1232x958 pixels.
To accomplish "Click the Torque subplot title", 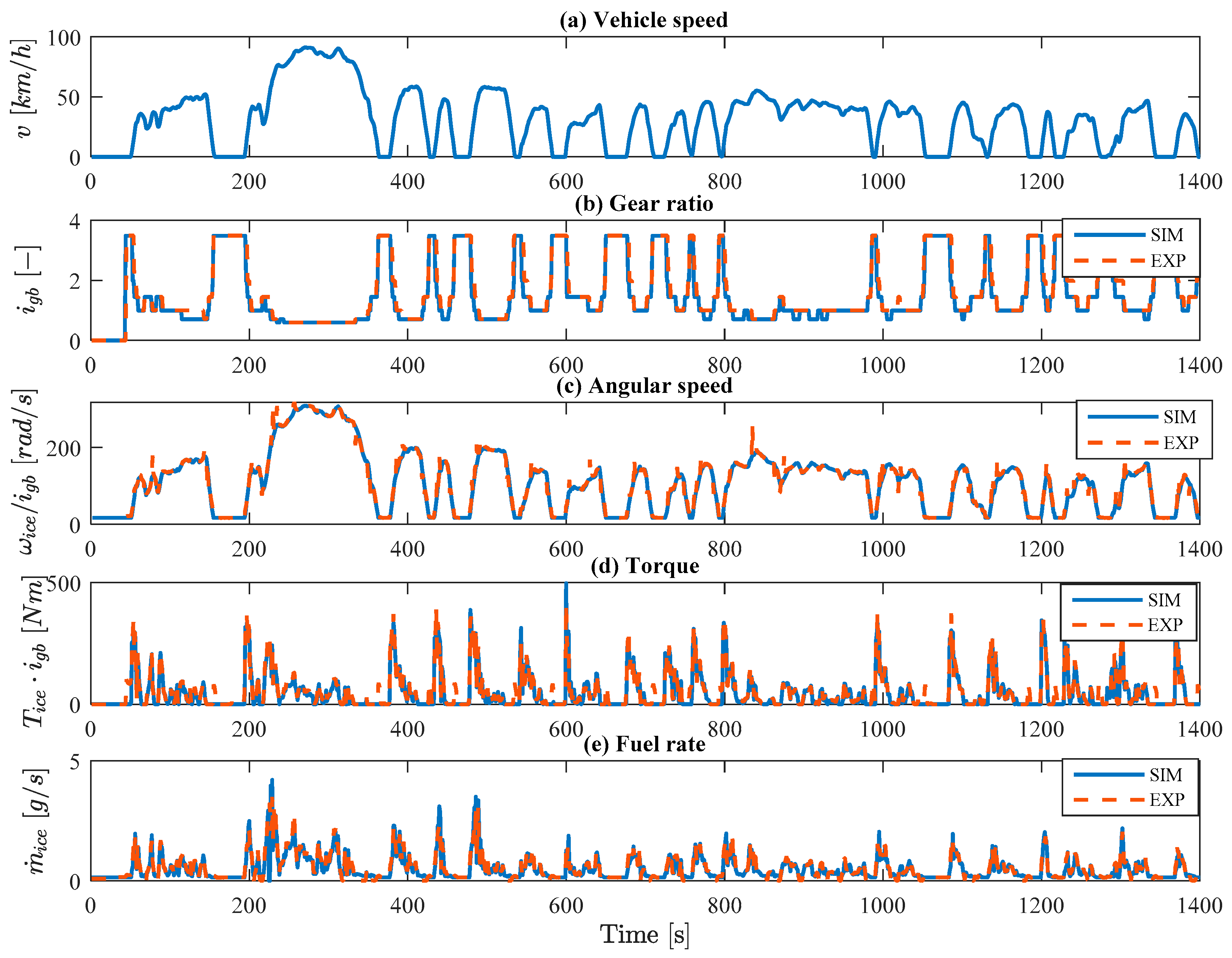I will 645,566.
